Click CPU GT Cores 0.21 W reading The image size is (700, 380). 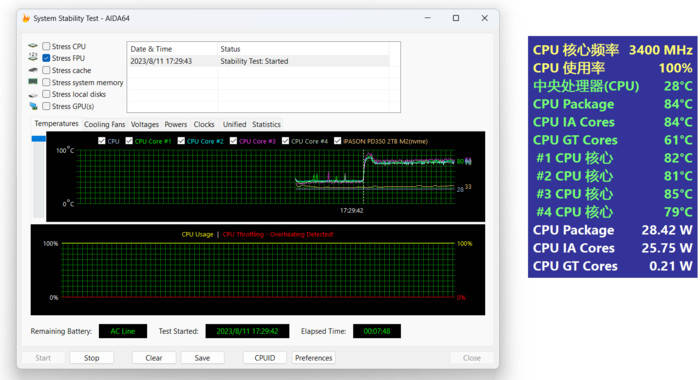tap(671, 266)
